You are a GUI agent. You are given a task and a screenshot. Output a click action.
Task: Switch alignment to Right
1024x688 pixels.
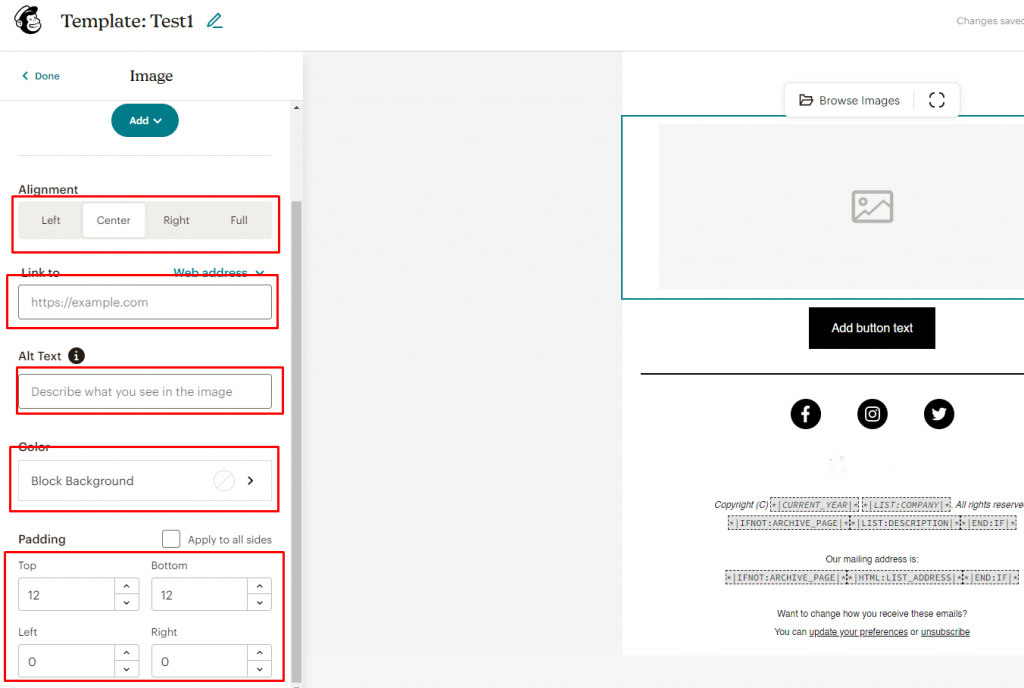point(176,220)
